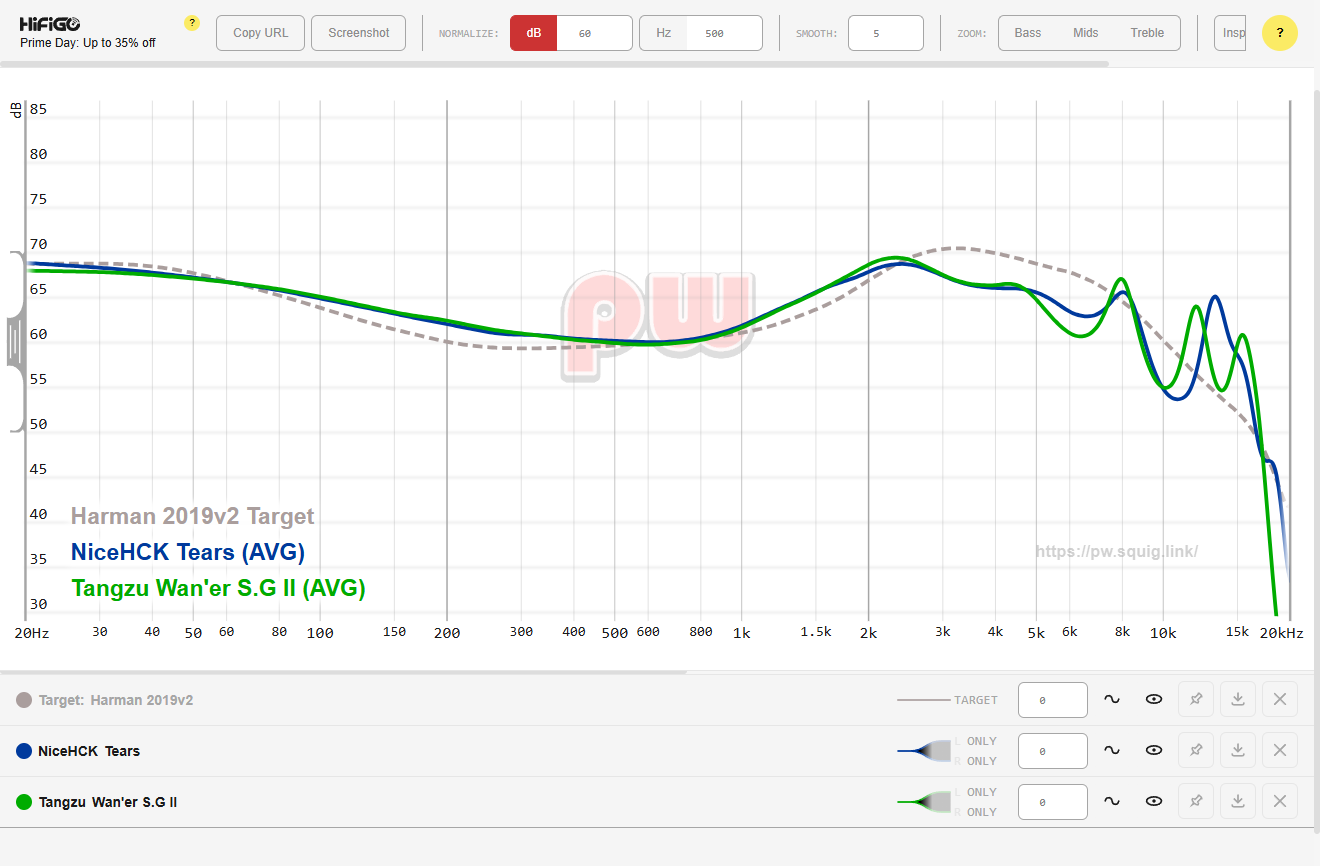The width and height of the screenshot is (1320, 866).
Task: Select Hz normalization mode
Action: tap(663, 33)
